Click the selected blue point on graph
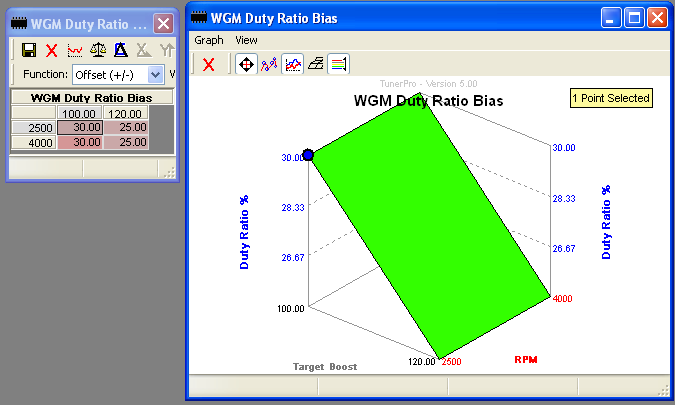The height and width of the screenshot is (405, 675). [x=308, y=155]
